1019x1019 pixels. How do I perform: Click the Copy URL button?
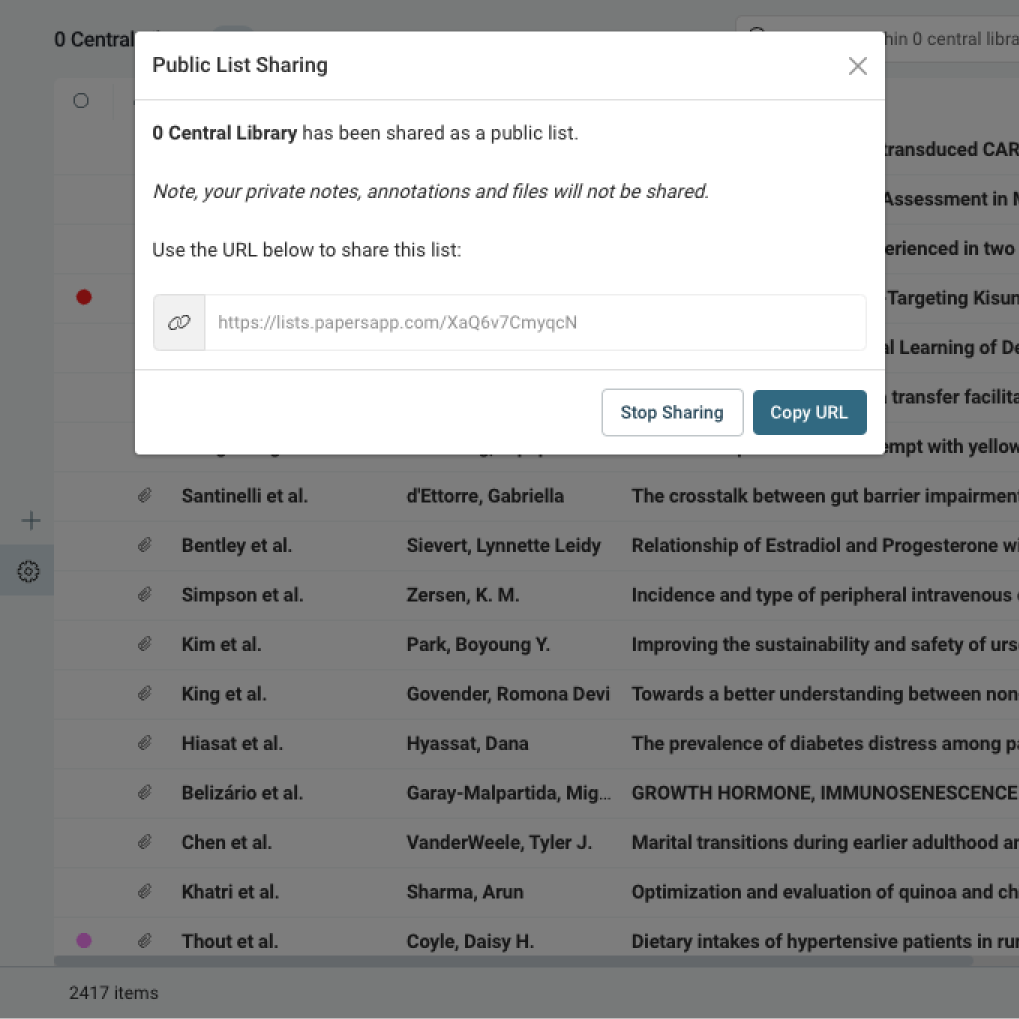click(x=809, y=412)
